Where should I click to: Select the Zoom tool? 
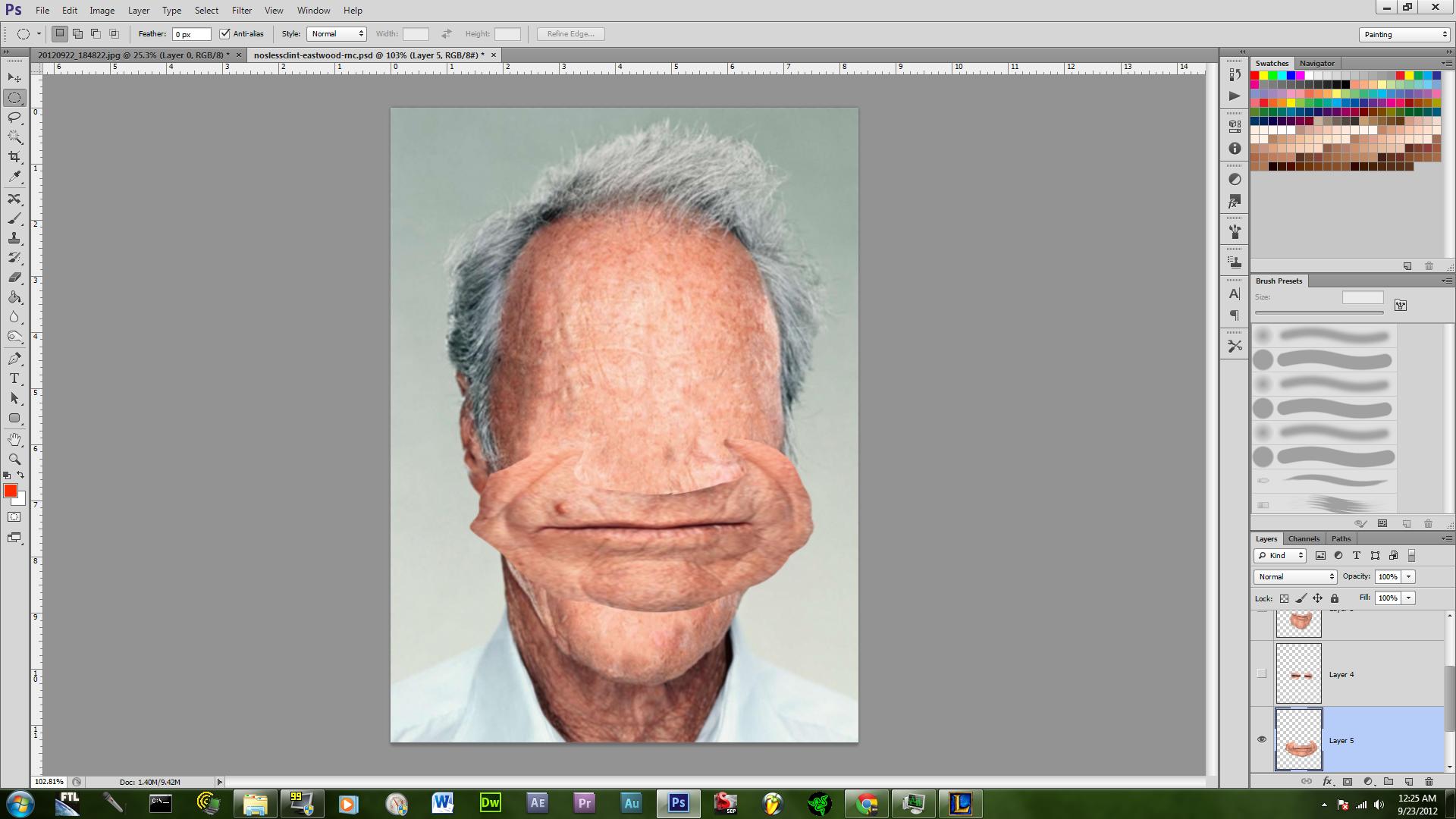(14, 460)
